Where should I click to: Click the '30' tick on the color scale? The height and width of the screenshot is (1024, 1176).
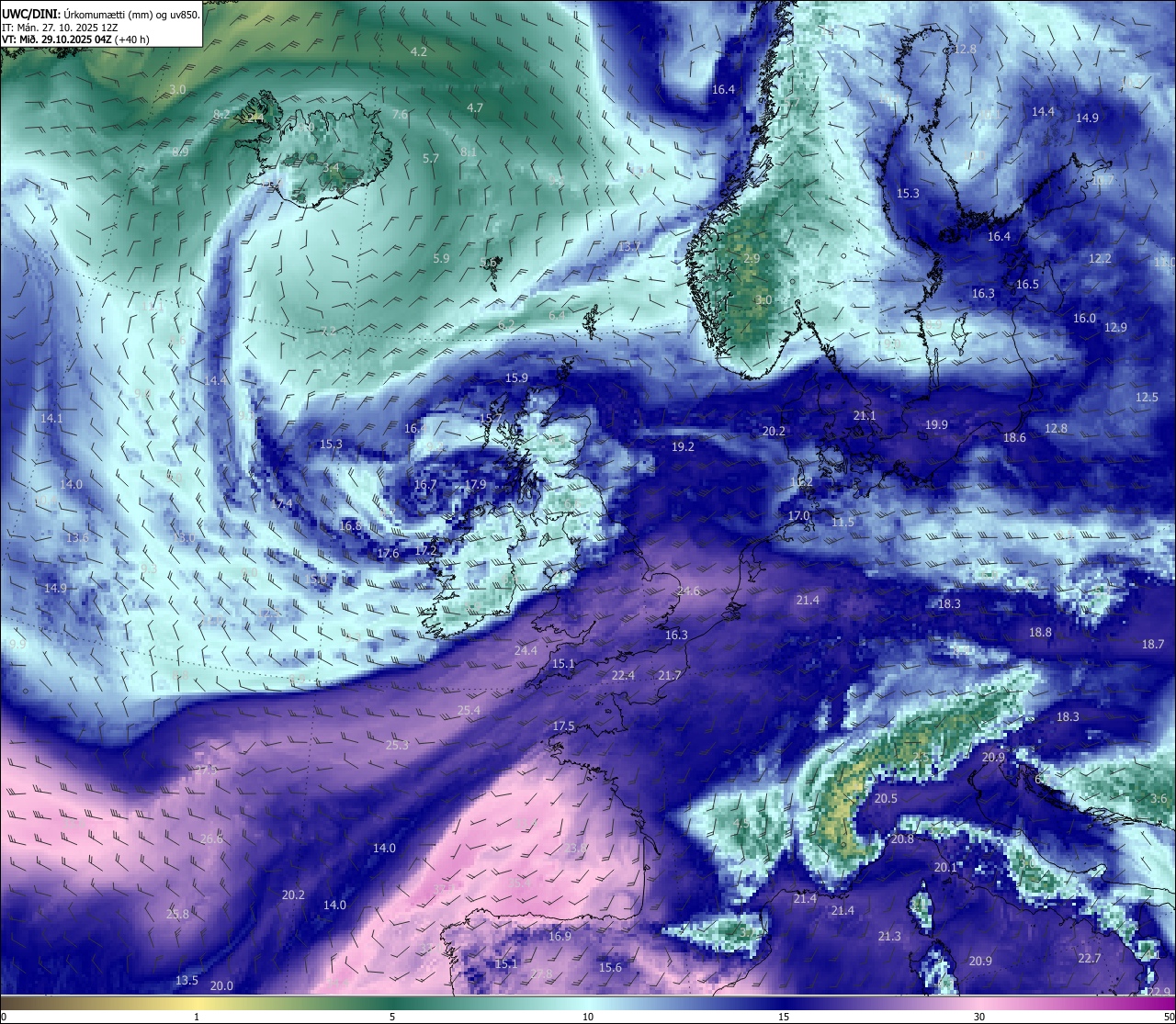coord(979,1017)
